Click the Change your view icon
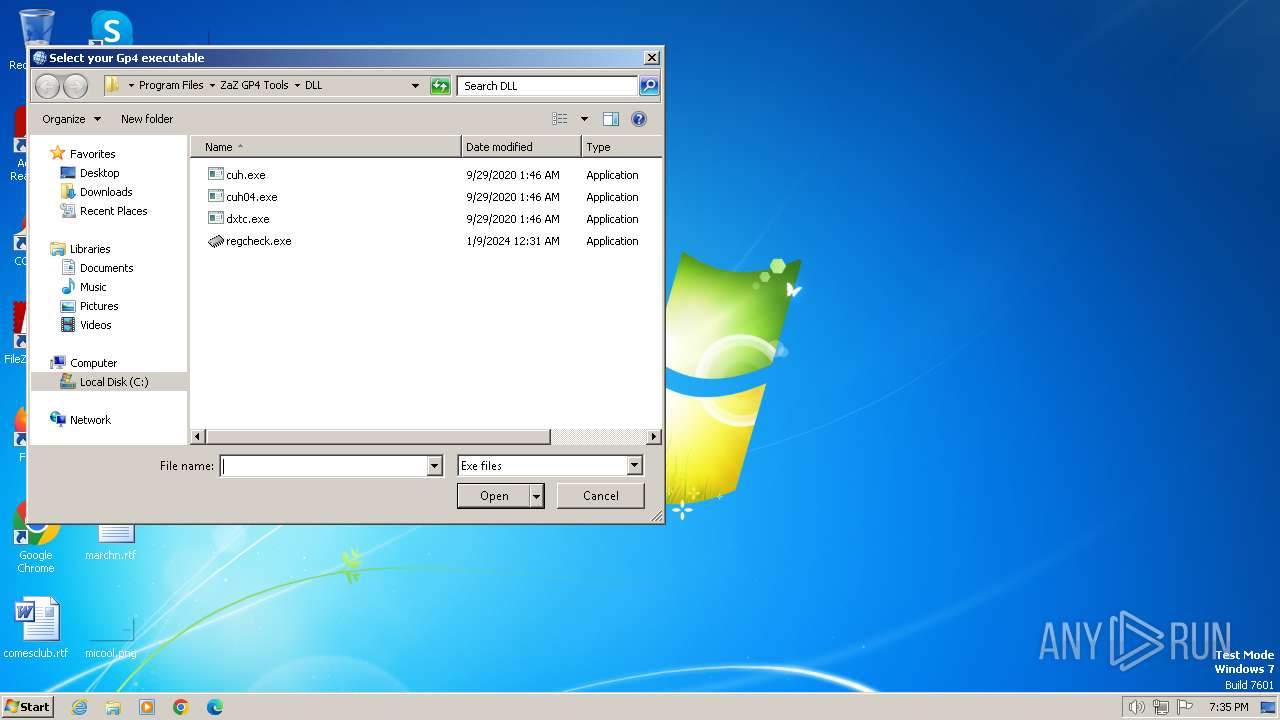 coord(560,119)
